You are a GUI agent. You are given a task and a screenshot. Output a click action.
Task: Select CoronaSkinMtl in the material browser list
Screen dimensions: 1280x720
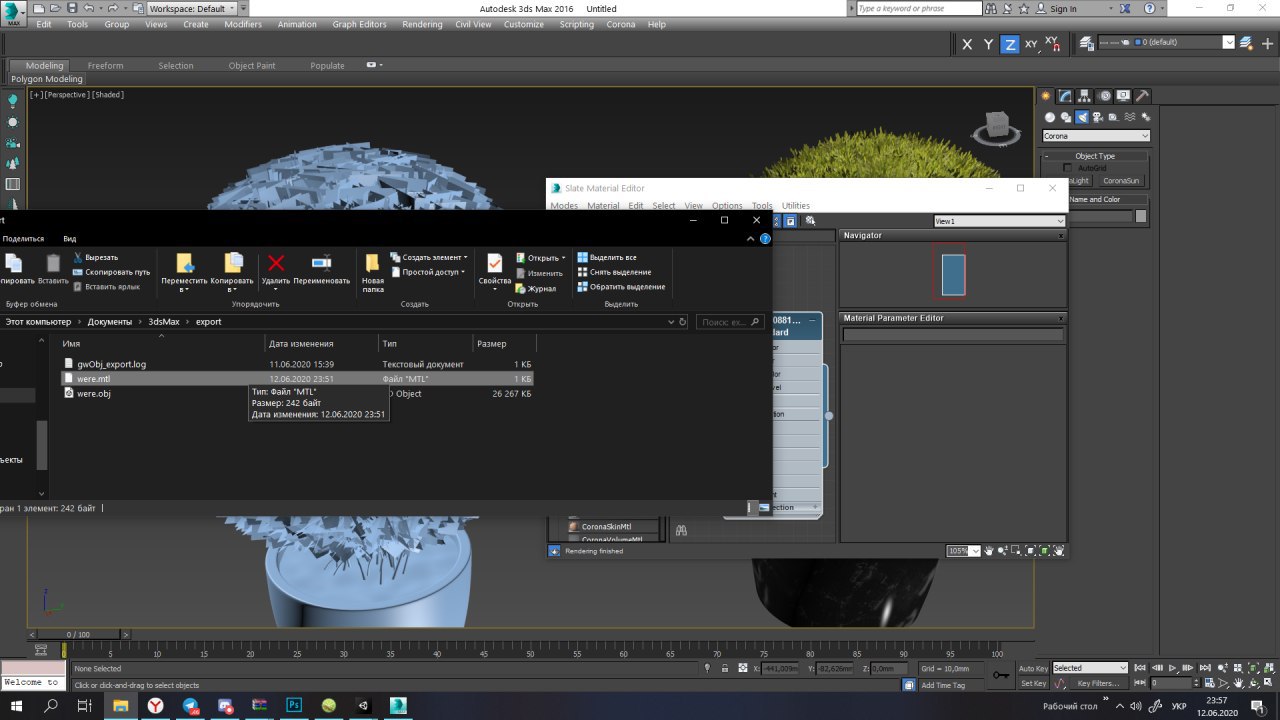point(608,526)
